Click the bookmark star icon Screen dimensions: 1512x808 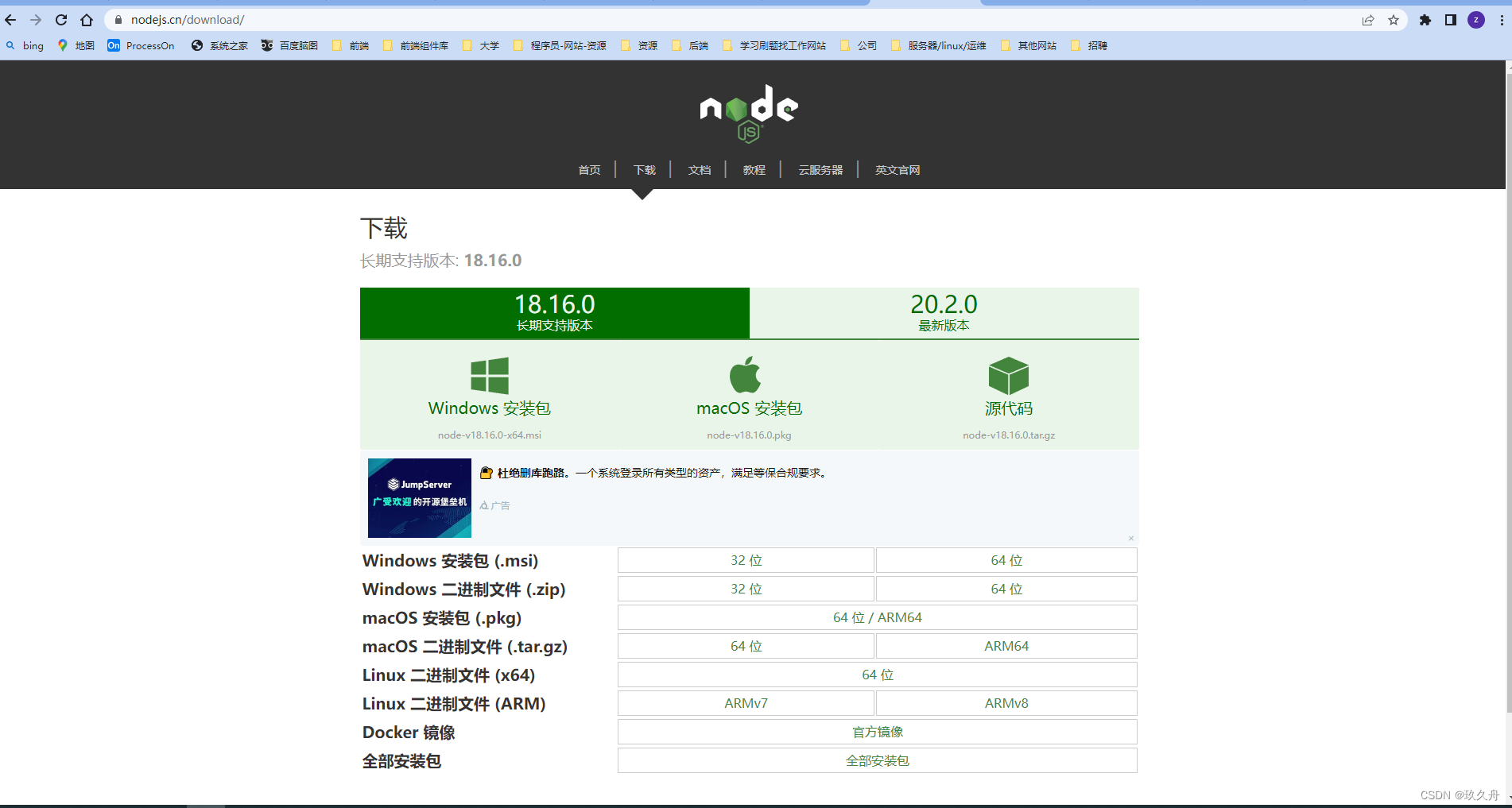click(x=1394, y=20)
